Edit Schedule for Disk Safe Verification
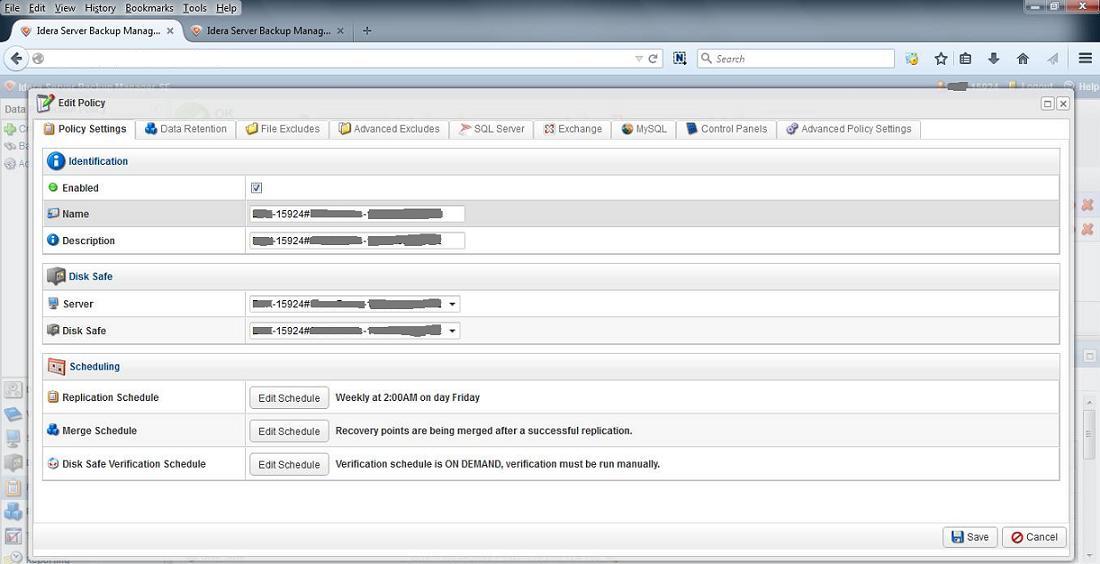 pyautogui.click(x=289, y=464)
